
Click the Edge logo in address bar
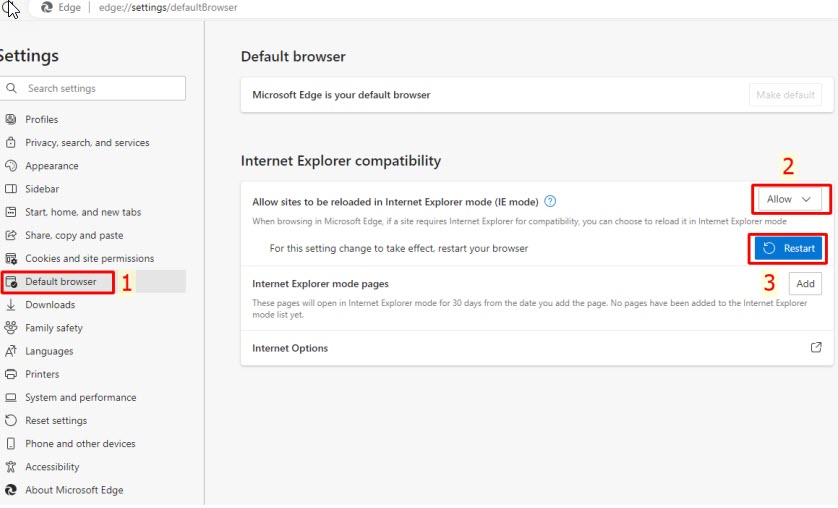[47, 8]
